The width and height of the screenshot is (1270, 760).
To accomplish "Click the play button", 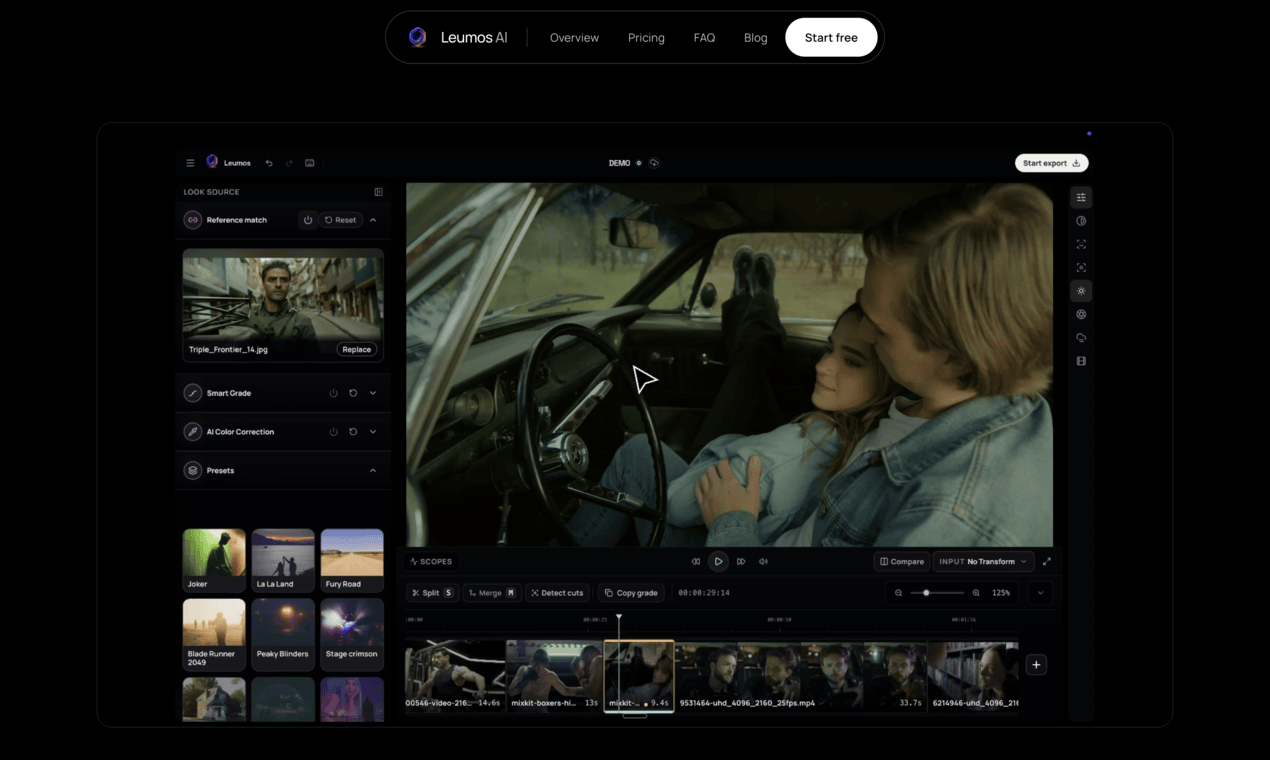I will pos(718,562).
